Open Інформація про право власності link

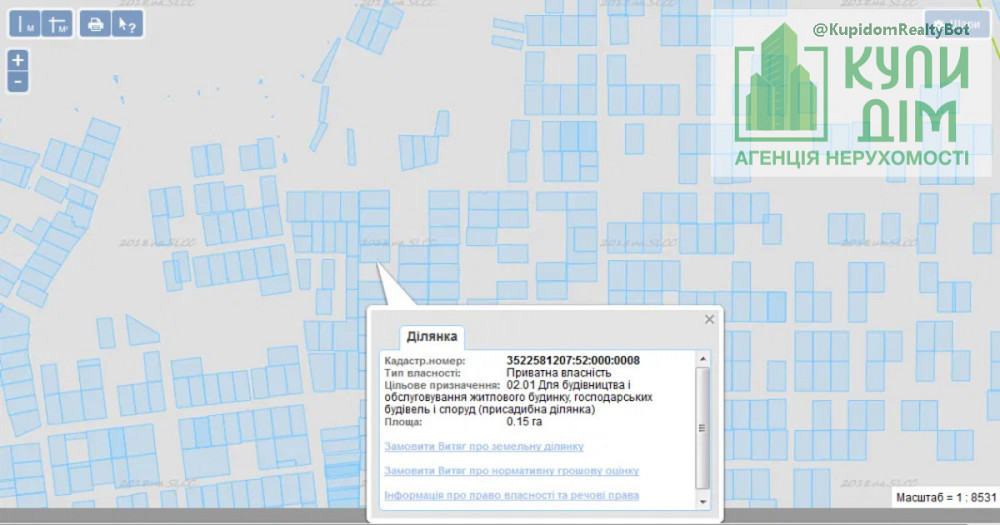coord(511,495)
